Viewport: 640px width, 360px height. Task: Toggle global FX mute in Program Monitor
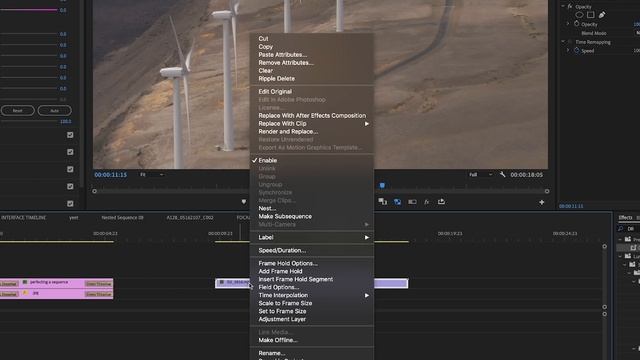coord(427,202)
